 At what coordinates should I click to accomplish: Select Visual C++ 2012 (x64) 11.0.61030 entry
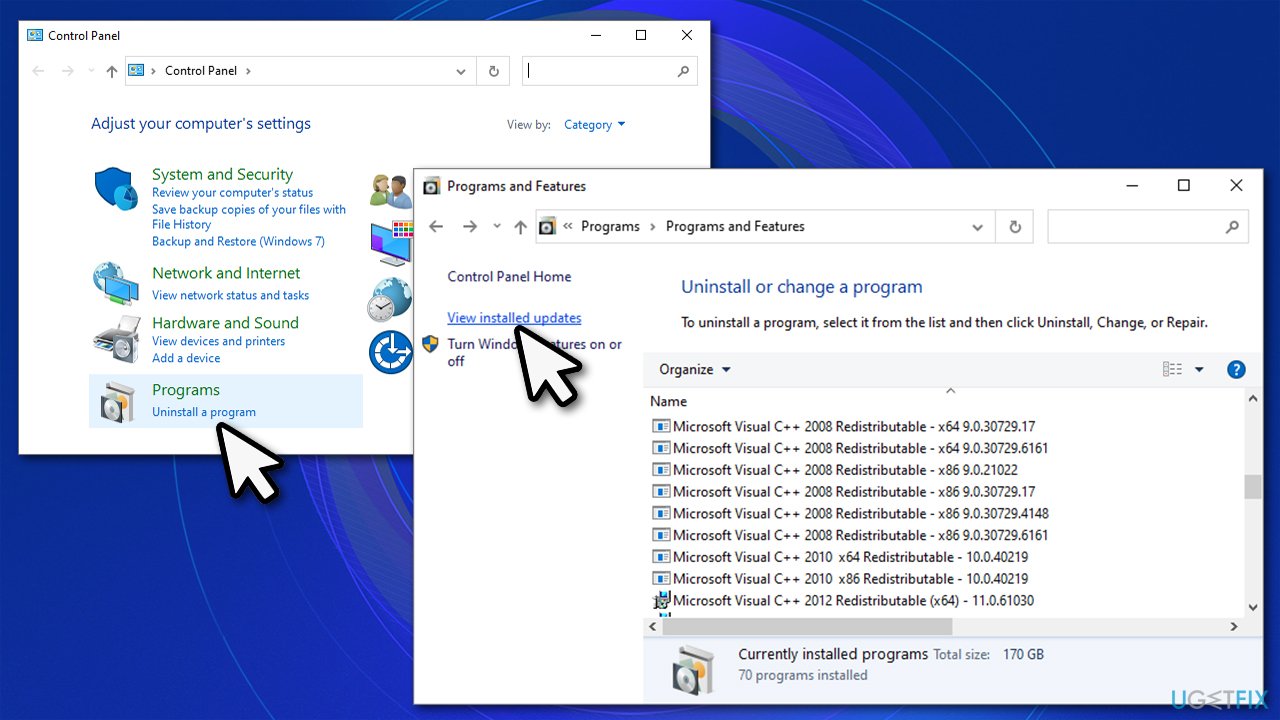point(843,601)
